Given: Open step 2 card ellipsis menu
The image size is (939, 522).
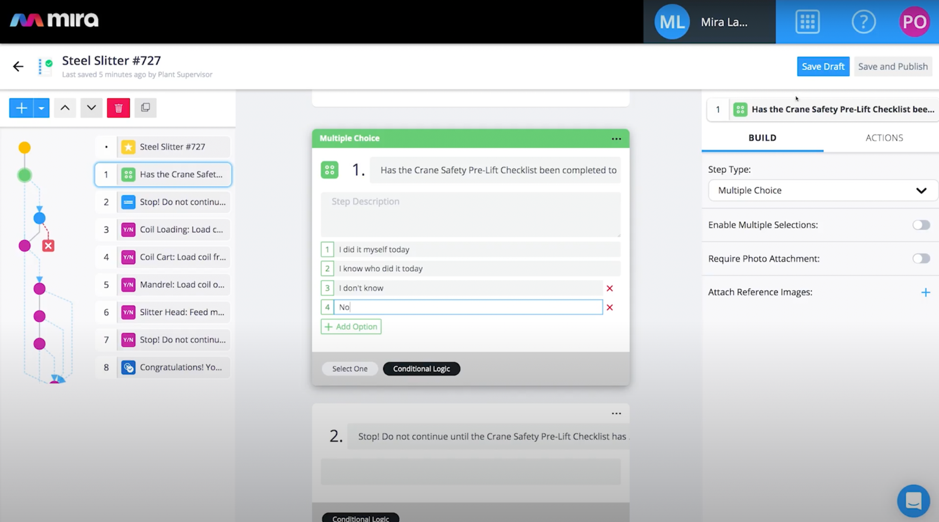Looking at the screenshot, I should (x=616, y=413).
